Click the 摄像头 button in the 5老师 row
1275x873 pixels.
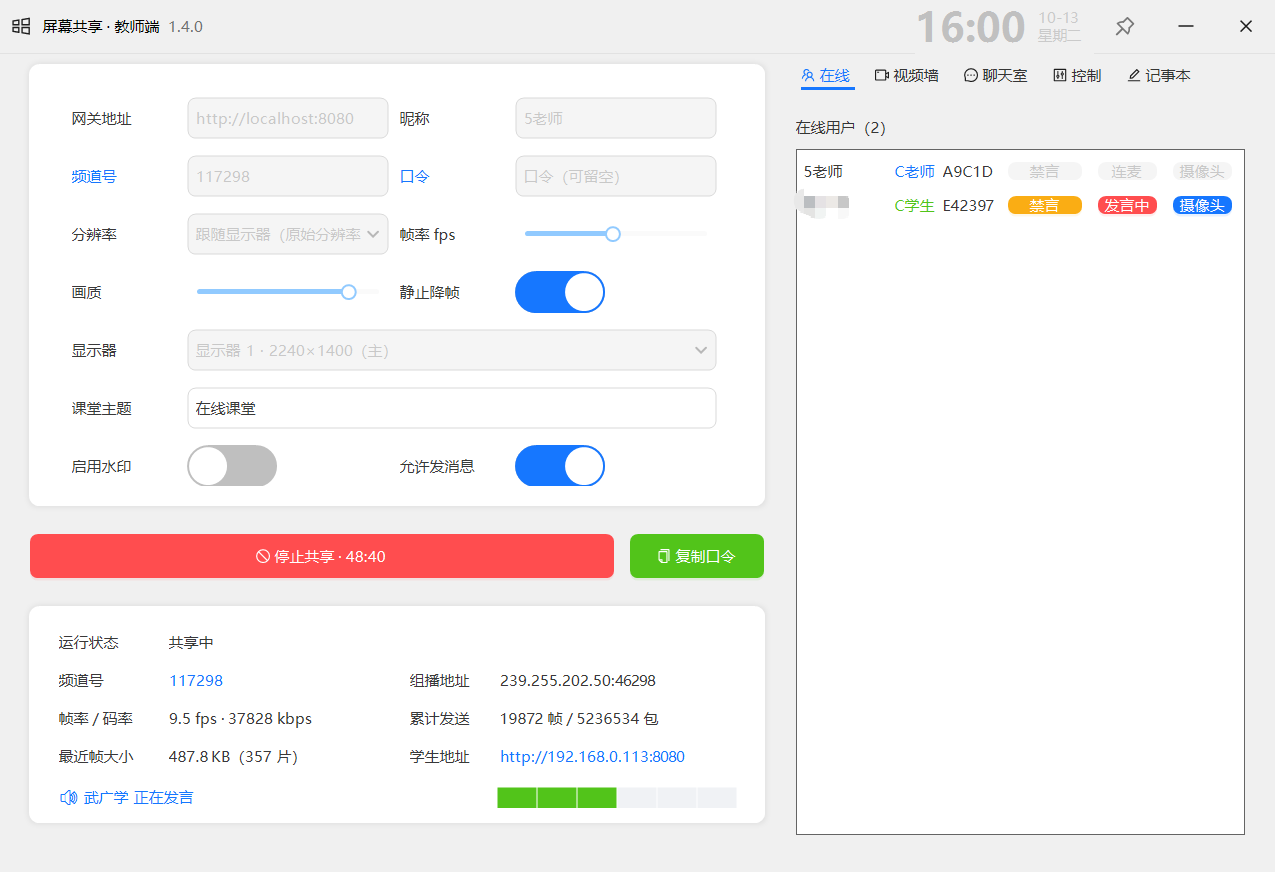point(1202,171)
